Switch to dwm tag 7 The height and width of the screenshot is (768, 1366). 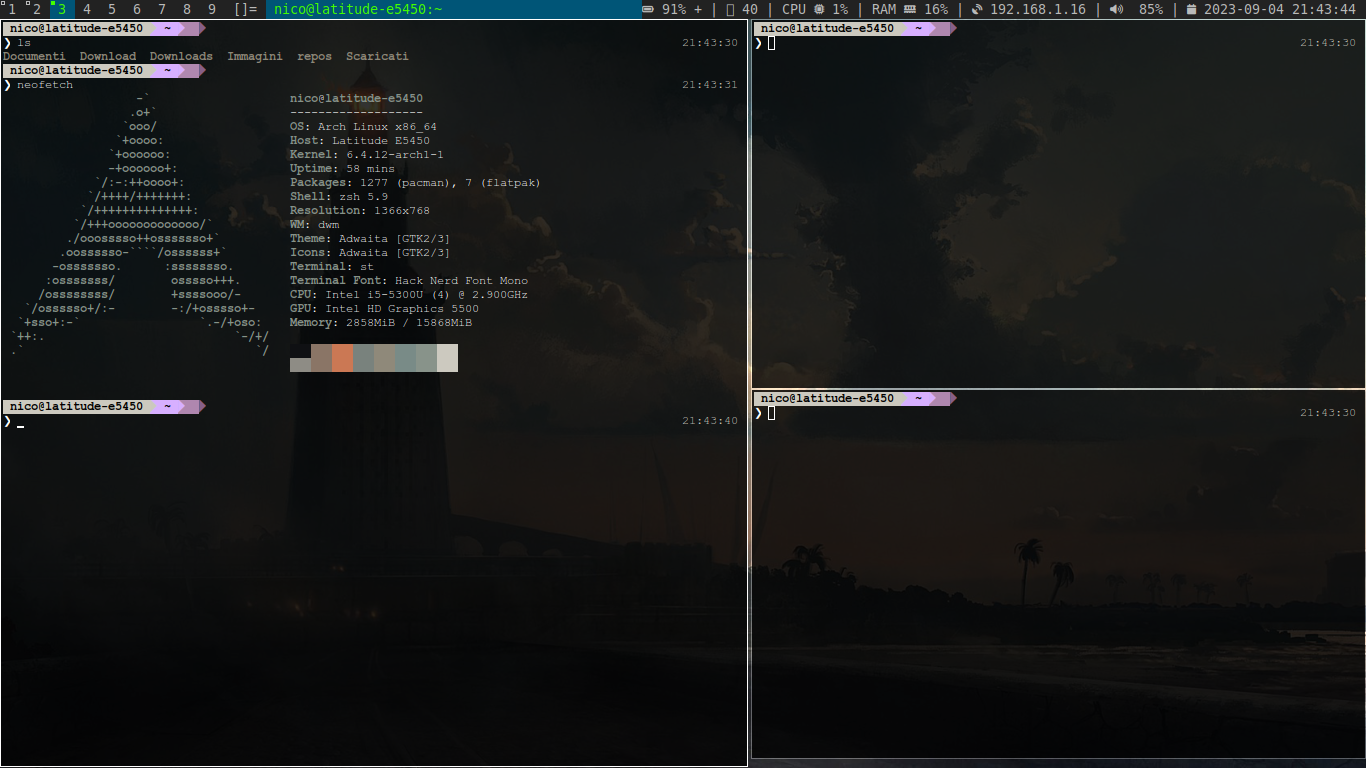pyautogui.click(x=162, y=9)
